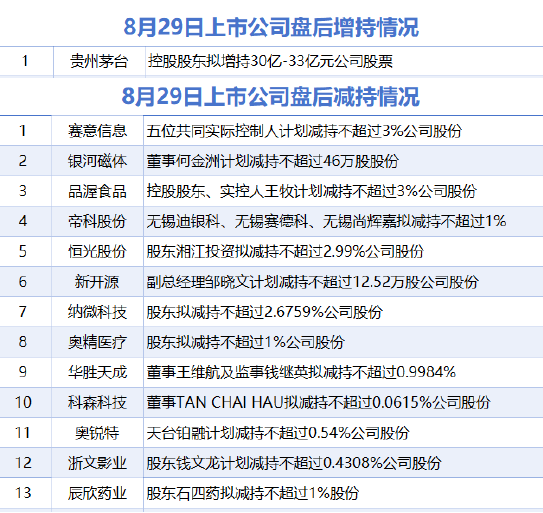The image size is (543, 513).
Task: Select the TAN CHAI HAU reduction description
Action: coord(318,403)
